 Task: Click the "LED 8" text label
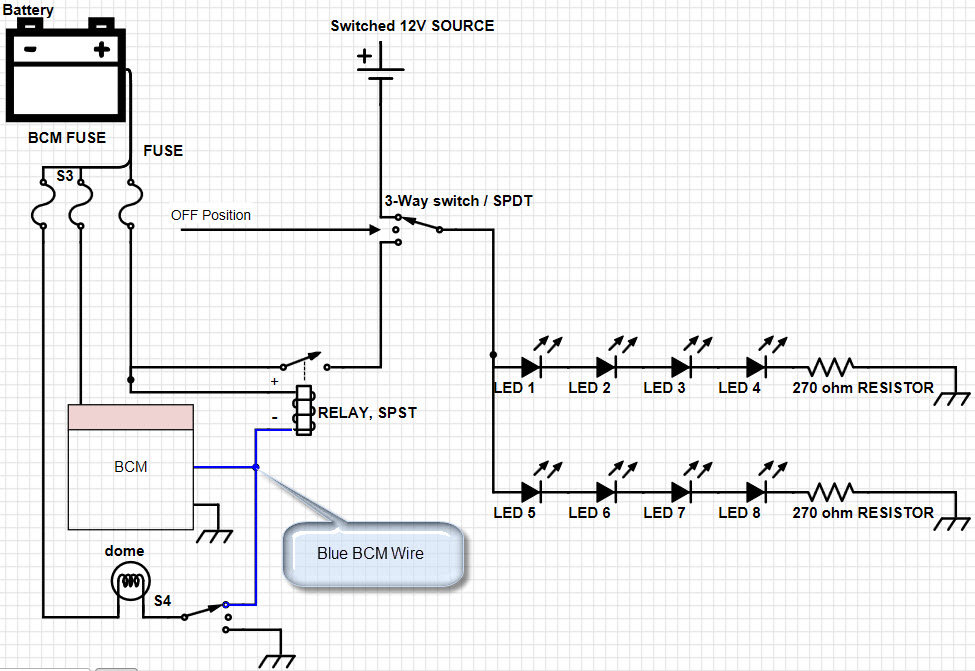point(739,512)
